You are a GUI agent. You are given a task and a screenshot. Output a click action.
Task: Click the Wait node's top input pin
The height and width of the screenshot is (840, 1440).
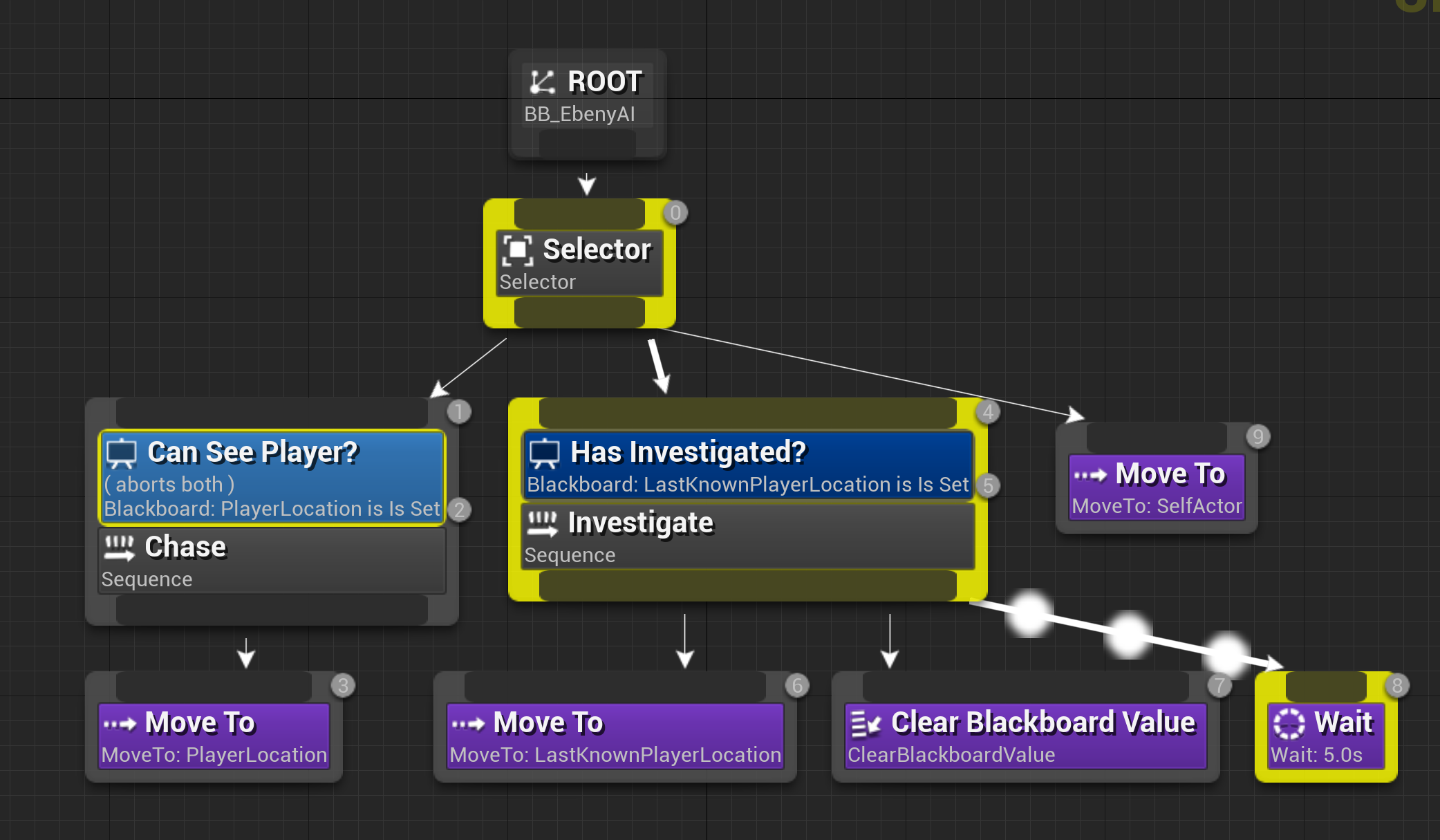[1325, 687]
